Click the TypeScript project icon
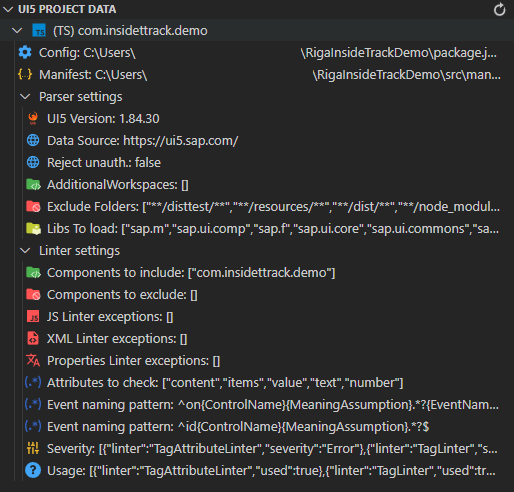The height and width of the screenshot is (492, 514). click(x=39, y=31)
